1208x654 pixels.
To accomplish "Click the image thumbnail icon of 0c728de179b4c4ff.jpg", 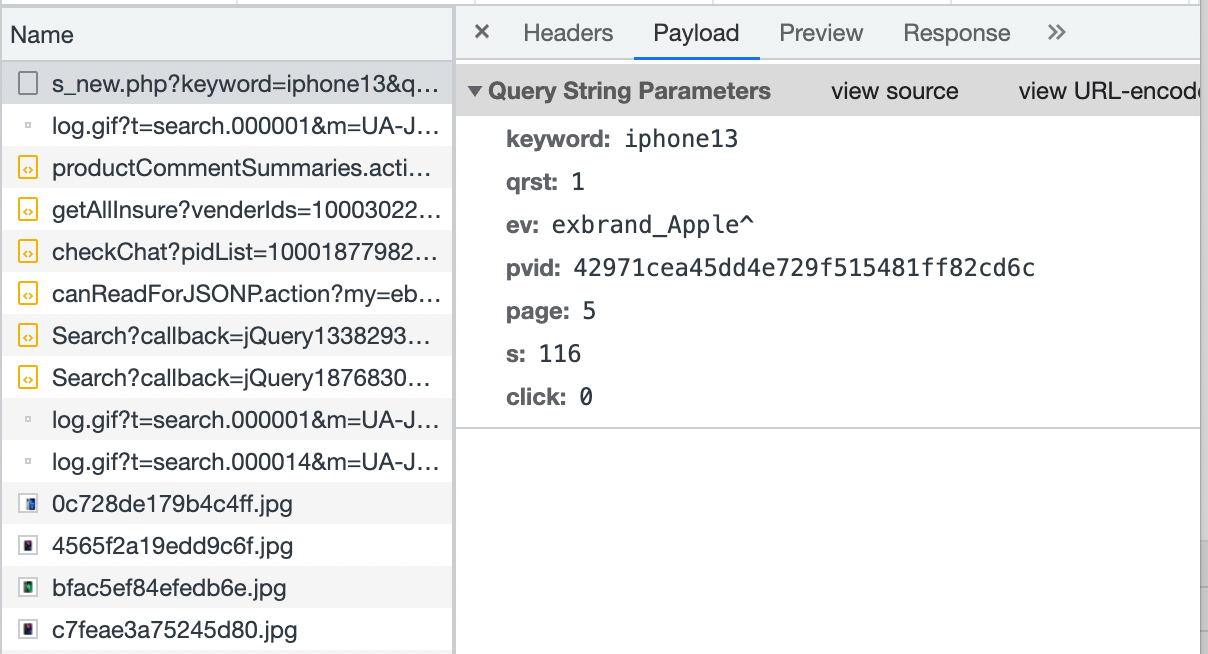I will click(x=29, y=504).
